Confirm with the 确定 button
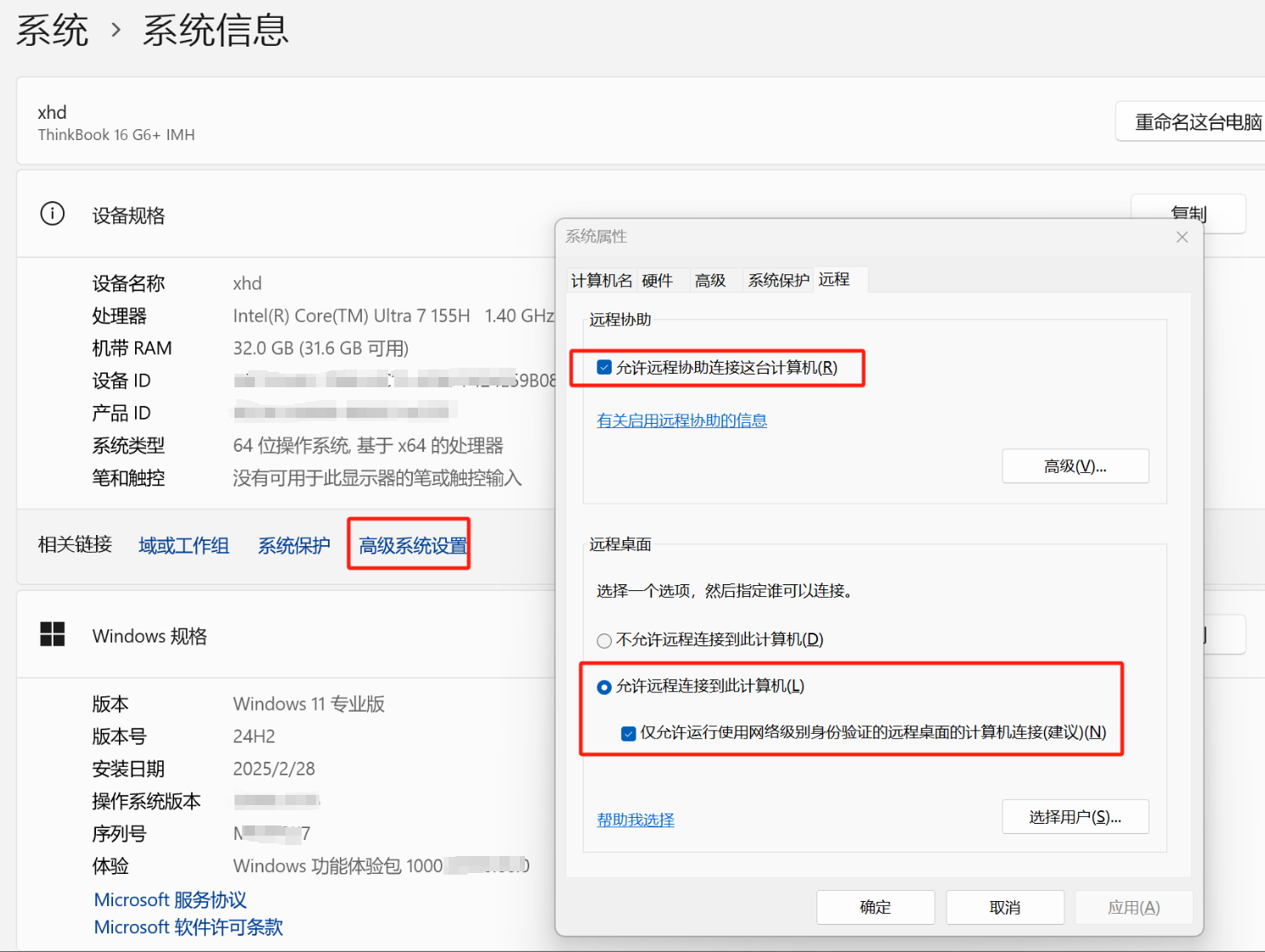The width and height of the screenshot is (1265, 952). coord(876,907)
